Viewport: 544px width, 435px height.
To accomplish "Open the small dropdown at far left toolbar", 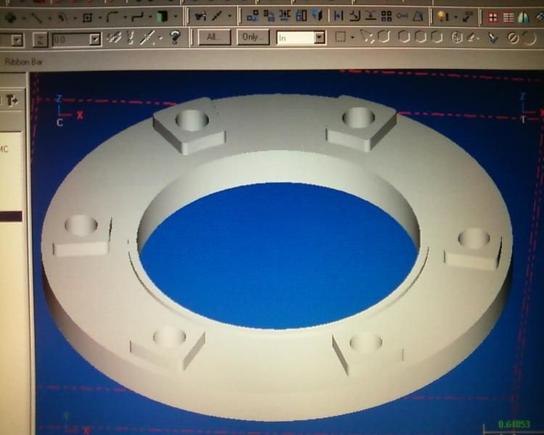I will (x=16, y=40).
